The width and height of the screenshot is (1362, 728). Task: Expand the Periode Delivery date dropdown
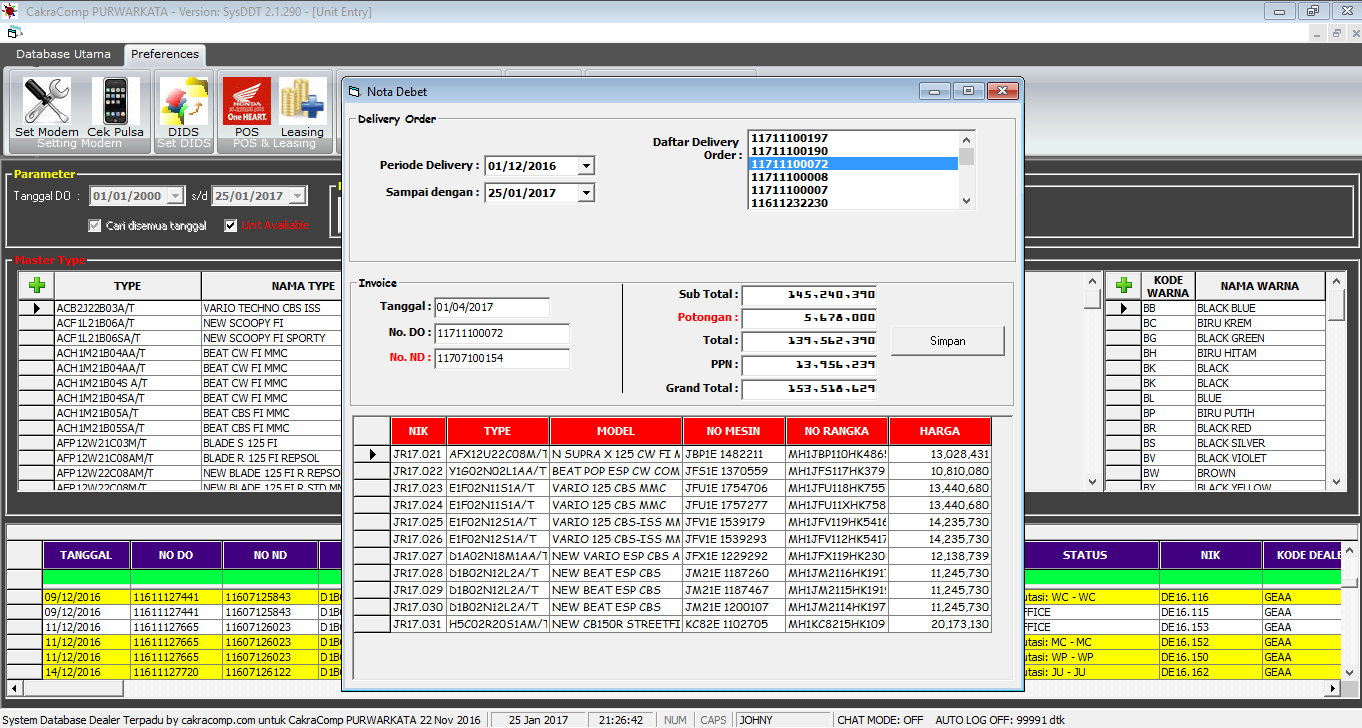pos(586,166)
